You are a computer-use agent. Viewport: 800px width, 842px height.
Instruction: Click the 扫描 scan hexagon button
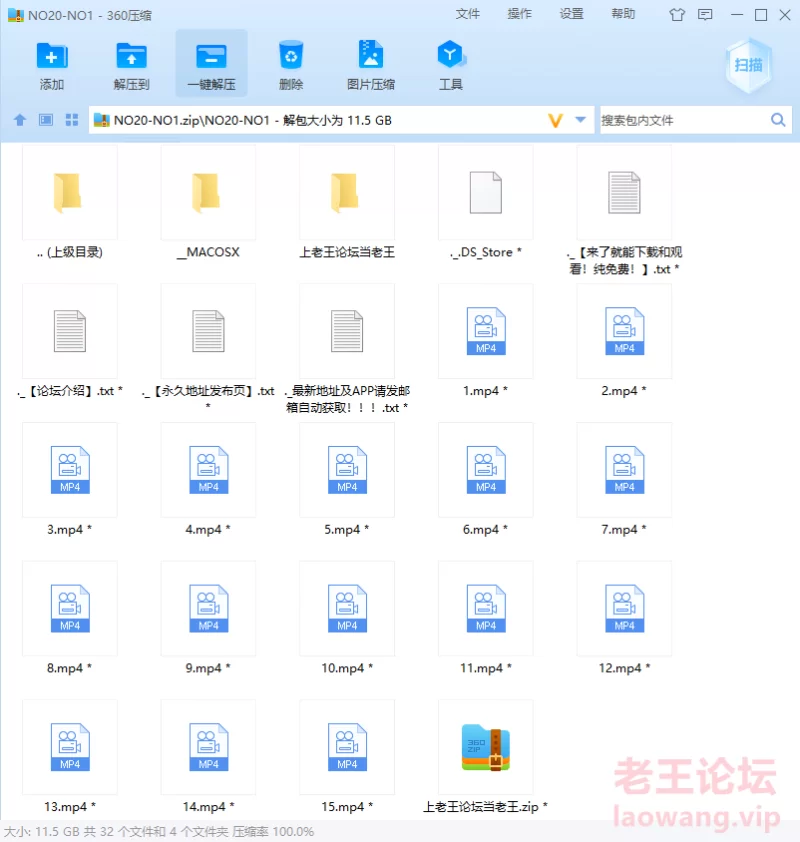point(748,66)
